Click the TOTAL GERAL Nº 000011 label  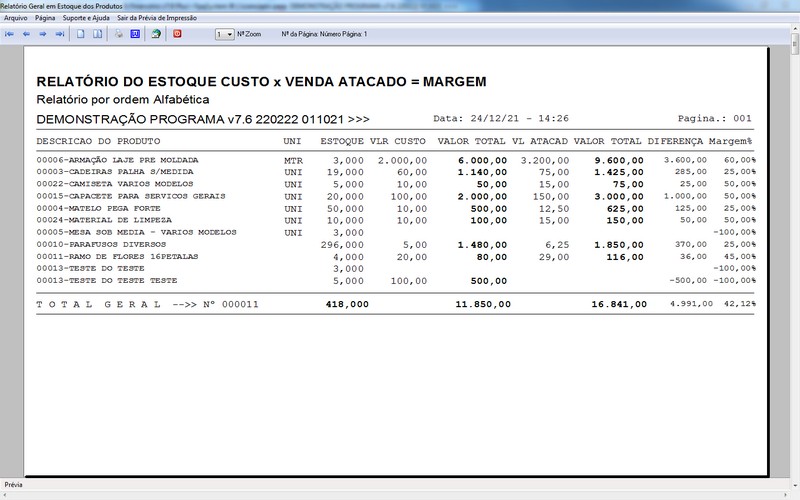147,305
